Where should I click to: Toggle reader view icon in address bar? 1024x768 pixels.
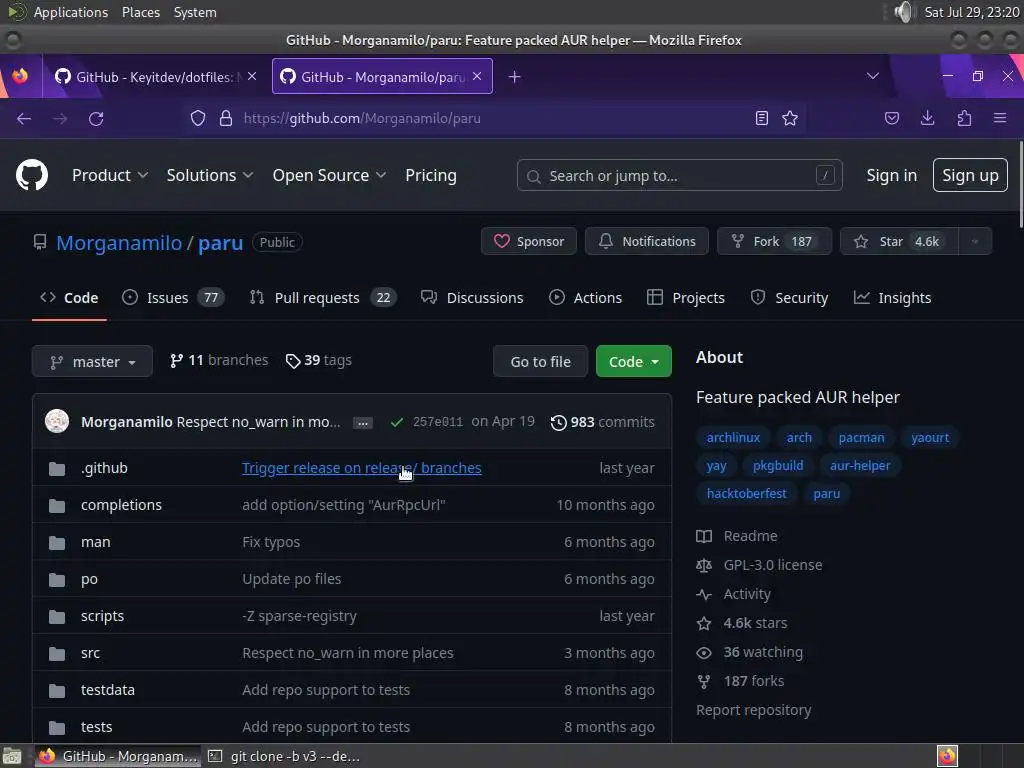point(761,118)
